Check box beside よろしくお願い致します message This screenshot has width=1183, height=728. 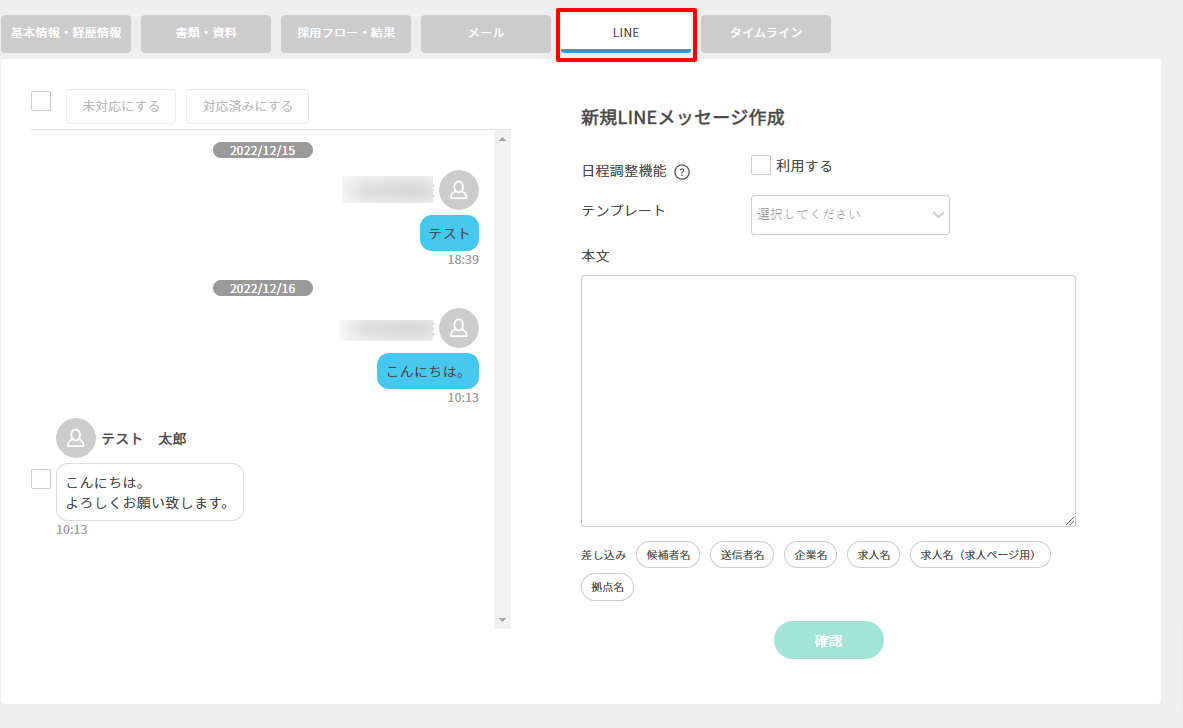pos(41,479)
